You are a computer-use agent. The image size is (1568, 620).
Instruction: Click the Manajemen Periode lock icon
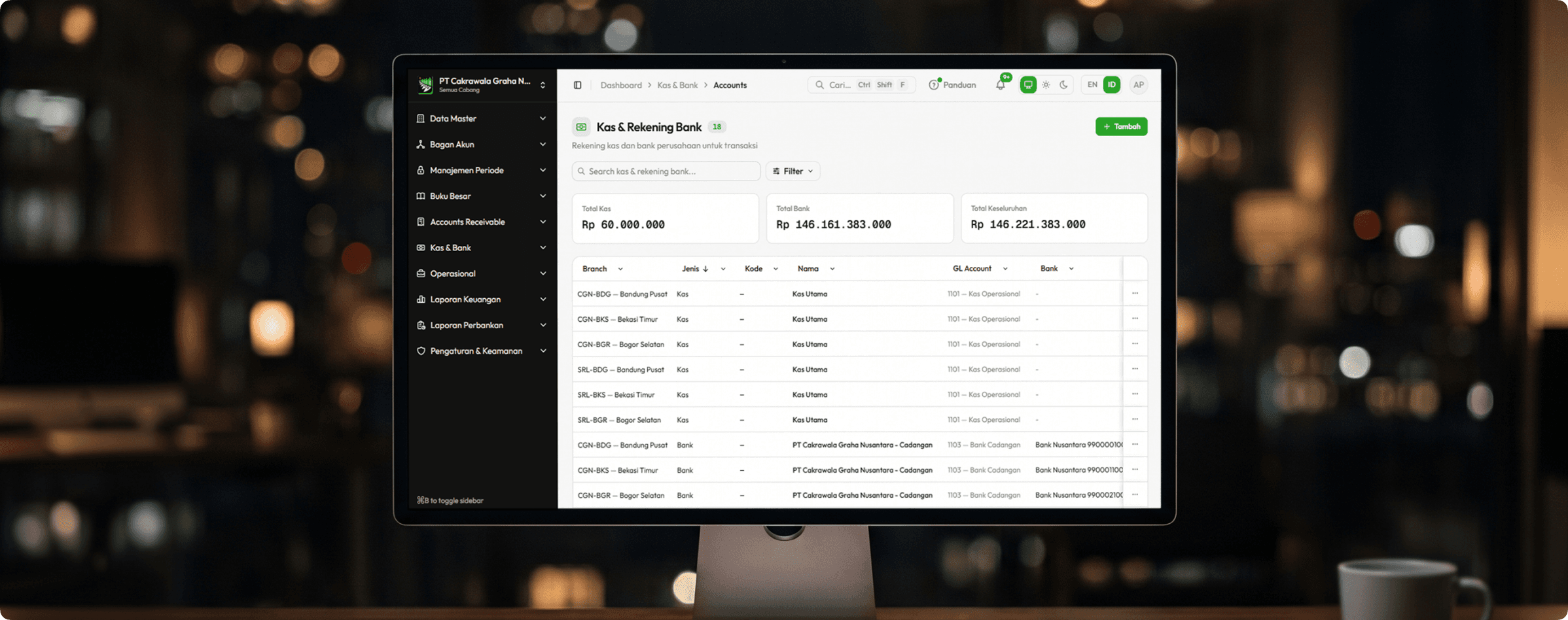tap(421, 170)
